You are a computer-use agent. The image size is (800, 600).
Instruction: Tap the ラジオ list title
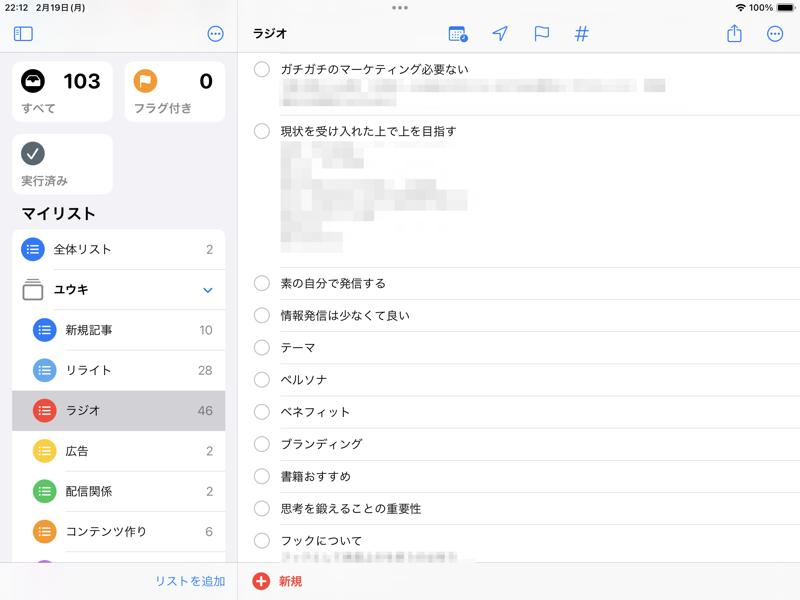[270, 34]
